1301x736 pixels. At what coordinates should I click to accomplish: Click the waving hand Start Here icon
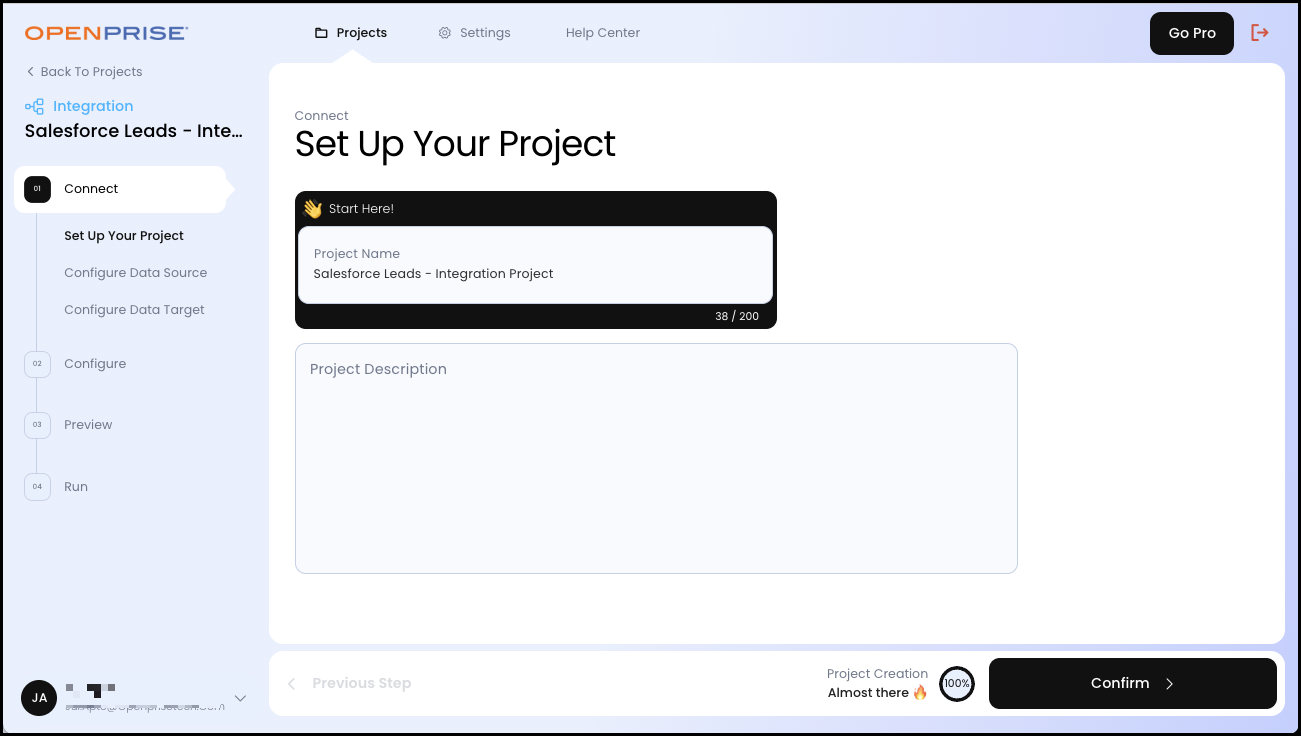pos(313,209)
